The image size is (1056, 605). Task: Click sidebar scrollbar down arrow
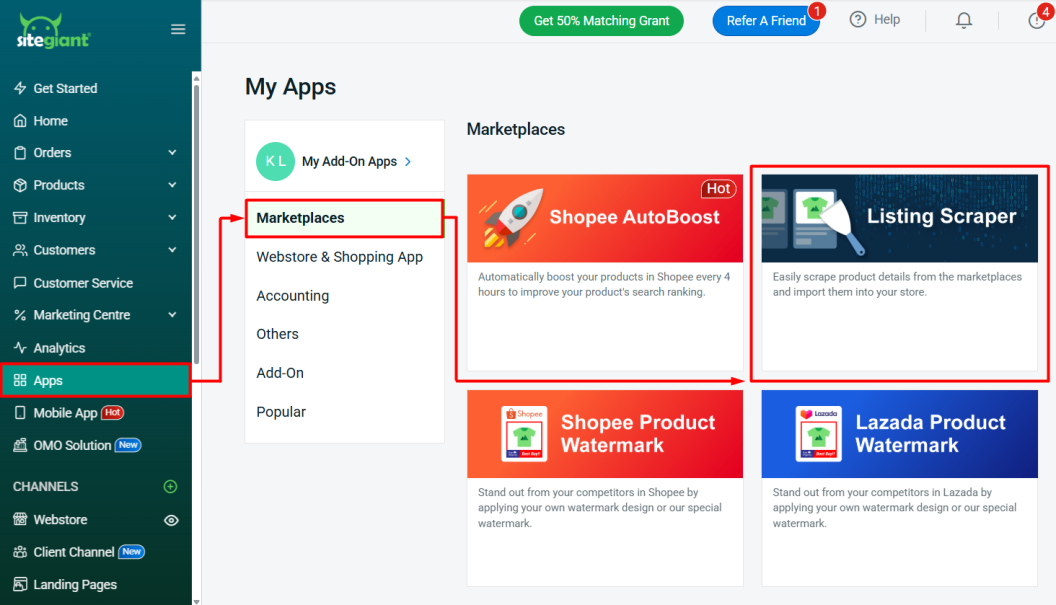click(196, 601)
